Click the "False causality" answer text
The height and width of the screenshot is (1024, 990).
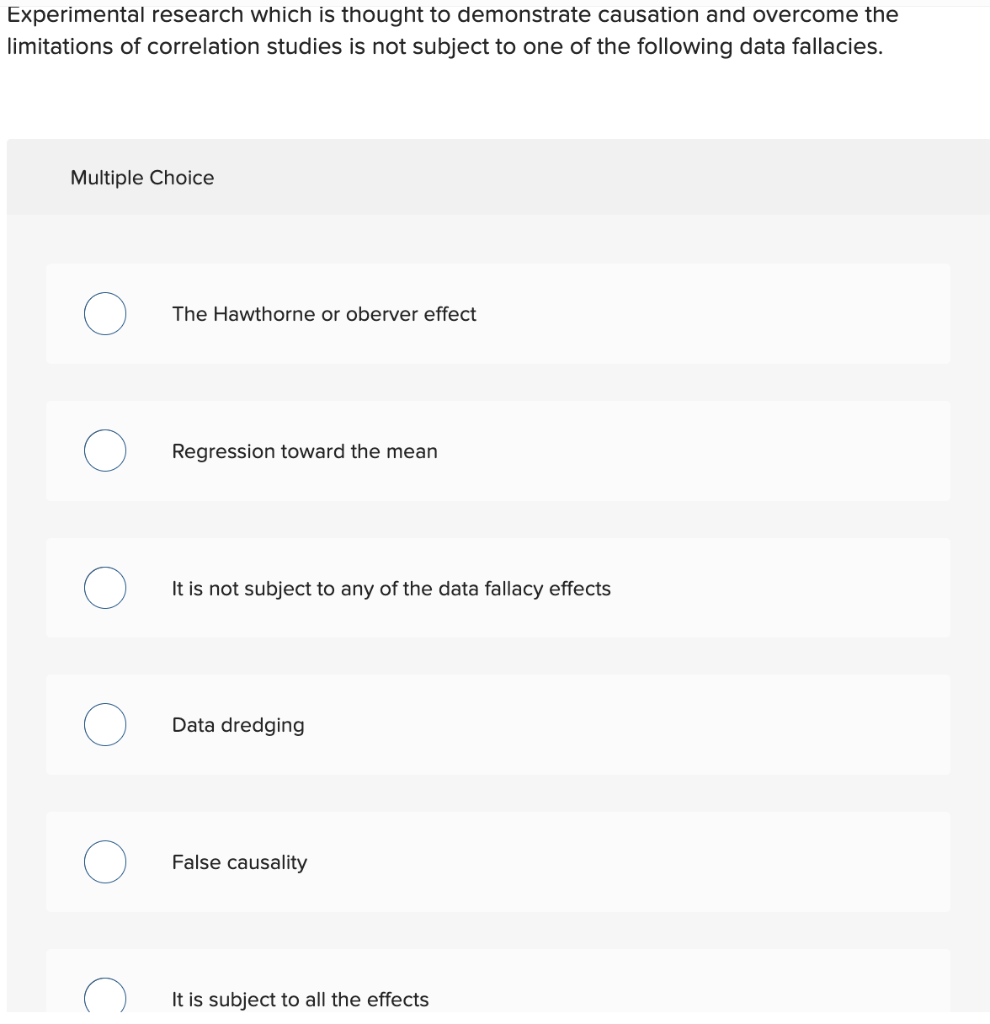click(x=239, y=862)
